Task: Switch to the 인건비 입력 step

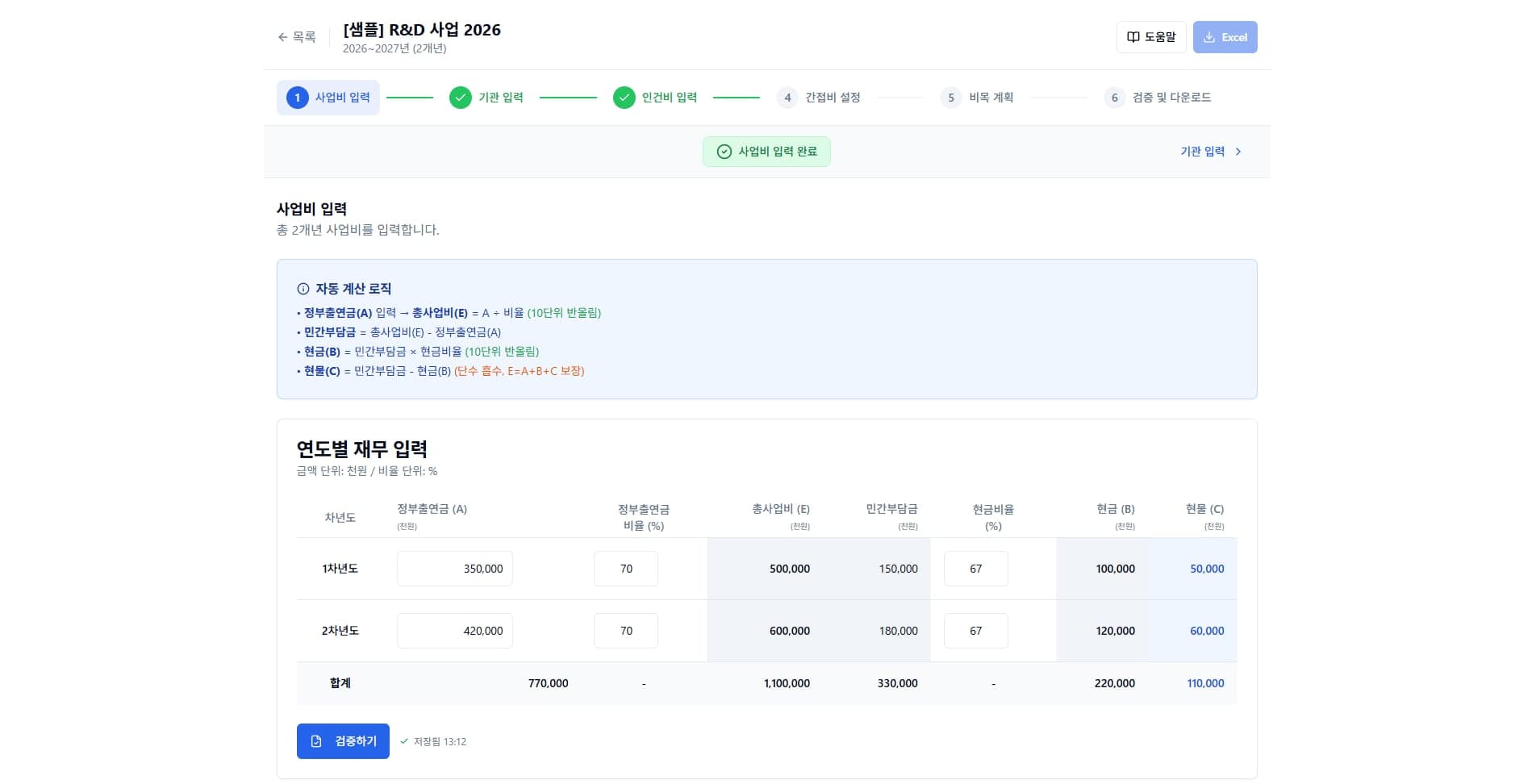Action: click(x=655, y=98)
